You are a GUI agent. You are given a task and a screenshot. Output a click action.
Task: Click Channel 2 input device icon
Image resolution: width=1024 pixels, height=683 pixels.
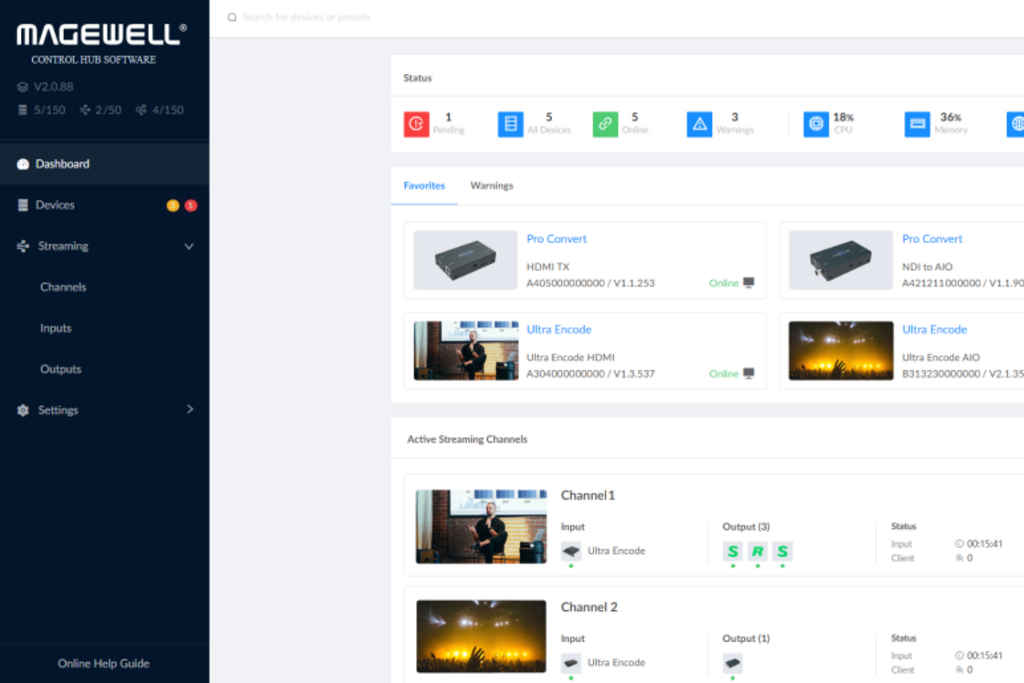[x=571, y=663]
